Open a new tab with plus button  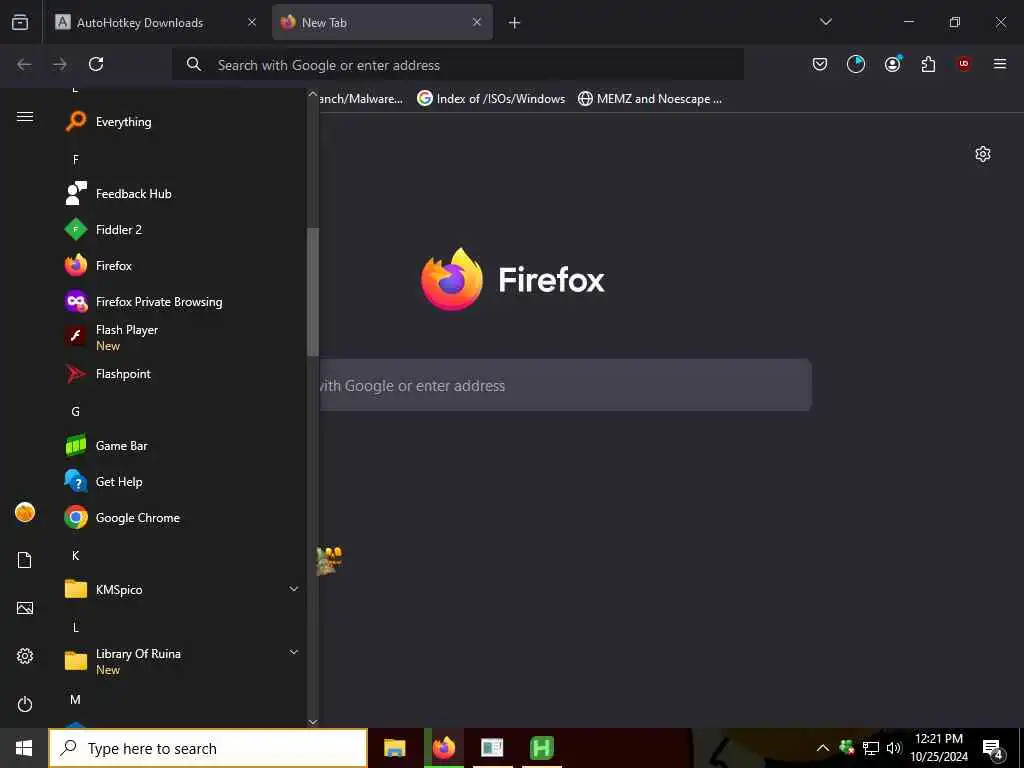[514, 23]
